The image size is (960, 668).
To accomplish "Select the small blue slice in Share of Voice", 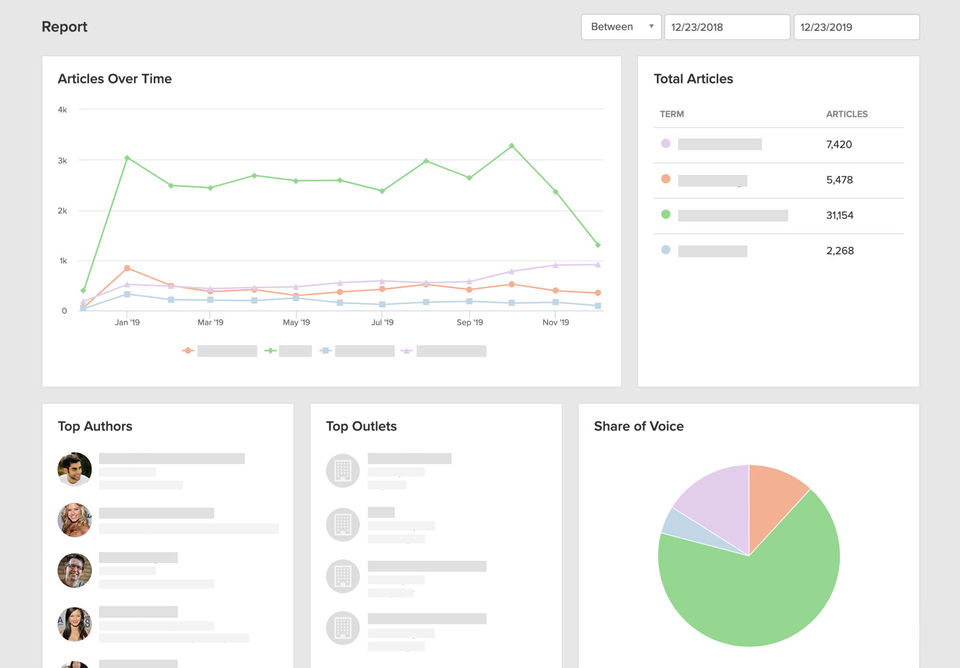I will click(683, 527).
